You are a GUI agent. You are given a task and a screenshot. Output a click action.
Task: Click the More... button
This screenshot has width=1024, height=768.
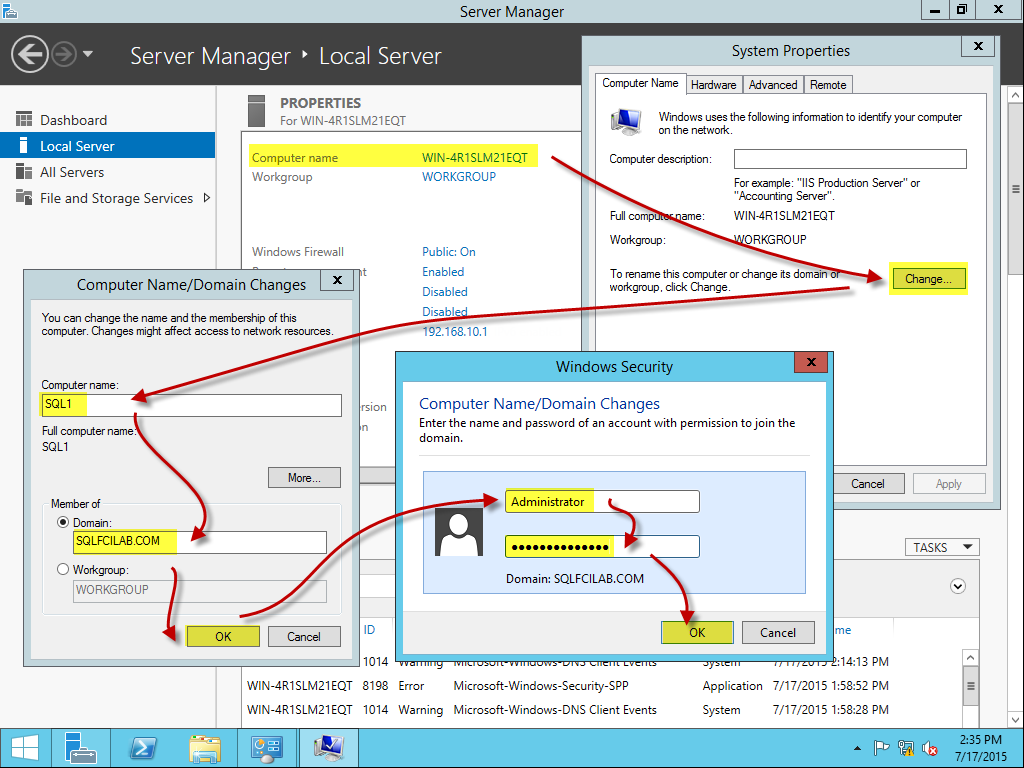pyautogui.click(x=304, y=477)
